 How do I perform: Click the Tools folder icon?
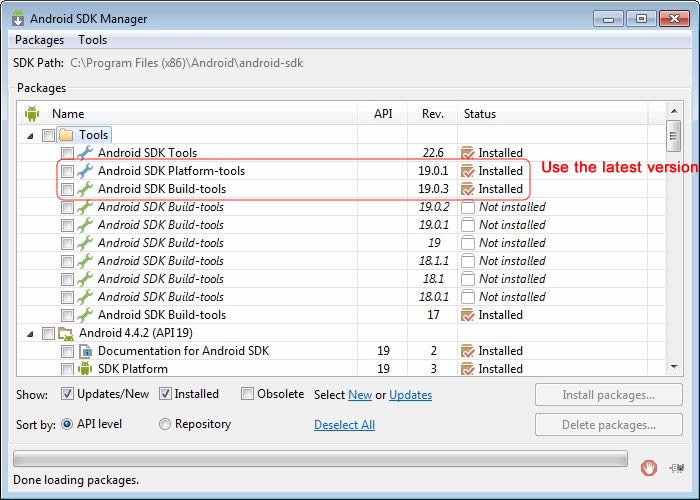(66, 135)
